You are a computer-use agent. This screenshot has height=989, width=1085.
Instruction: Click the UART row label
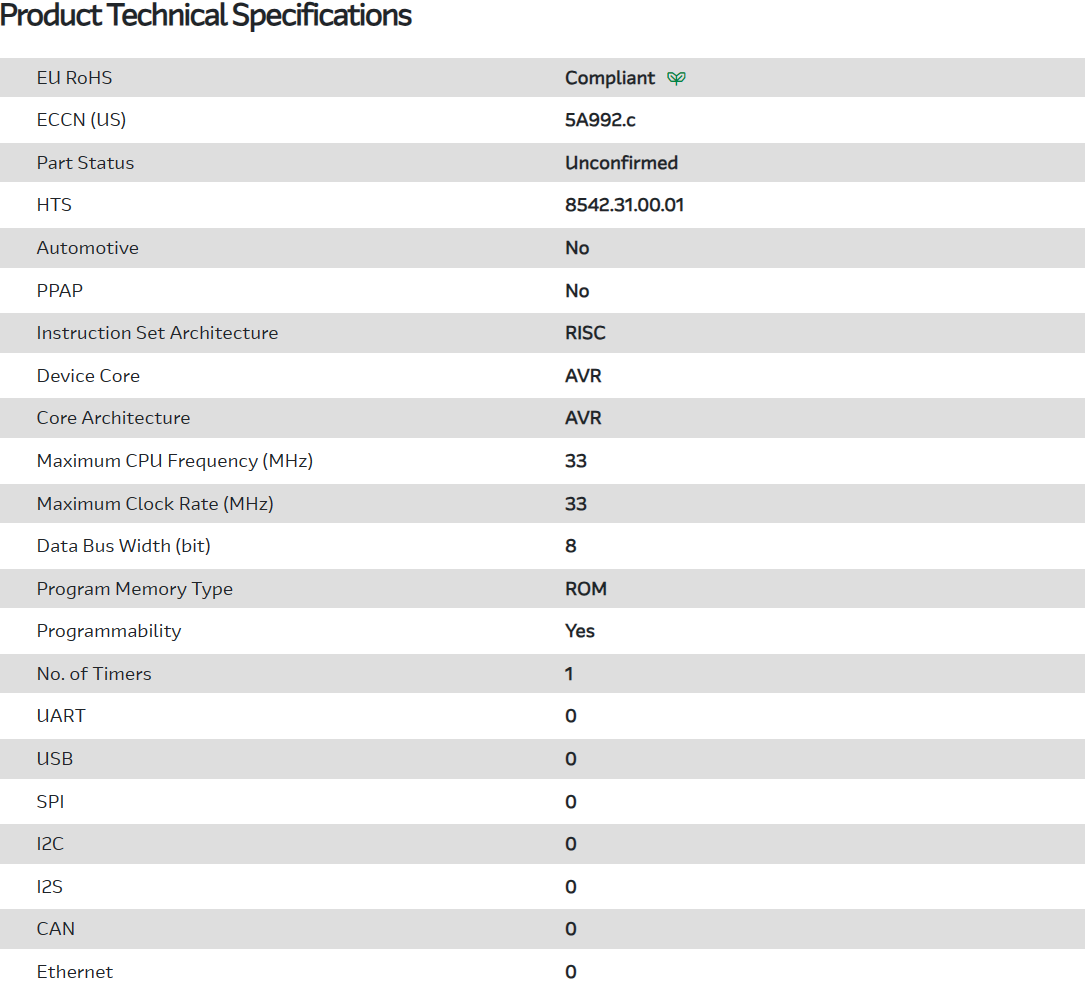61,716
